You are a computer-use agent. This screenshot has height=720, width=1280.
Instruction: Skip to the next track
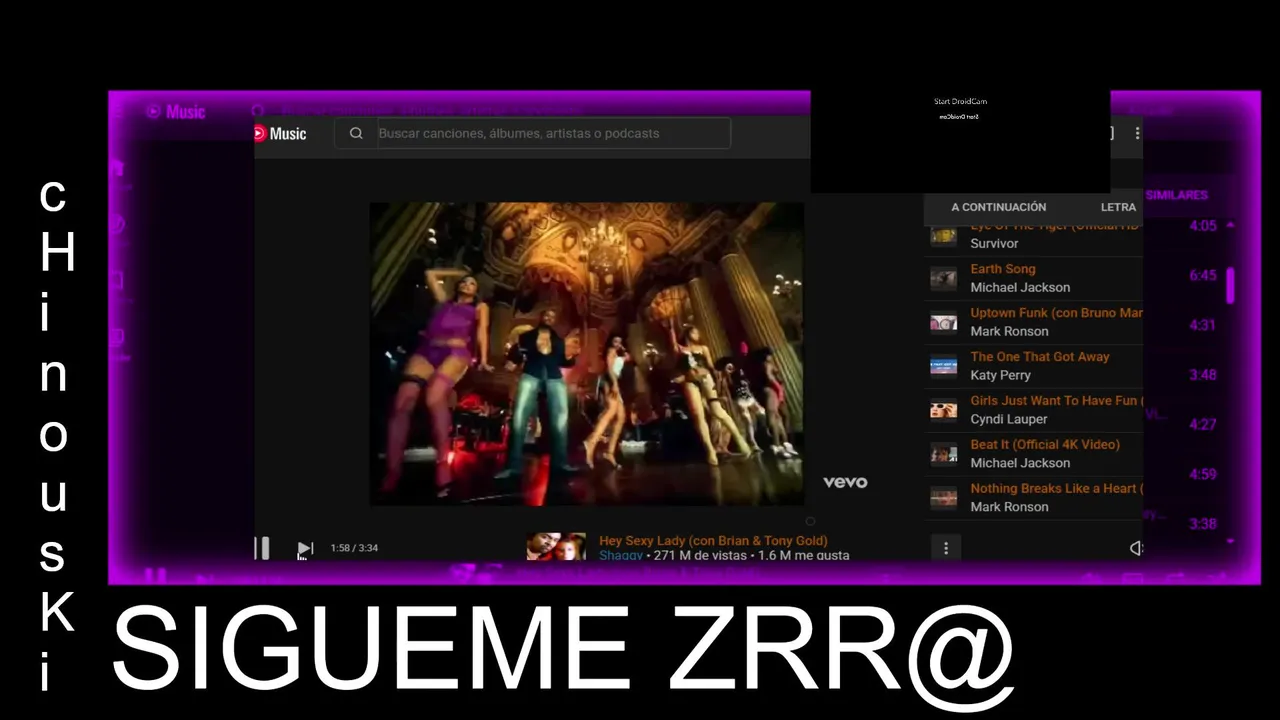305,548
